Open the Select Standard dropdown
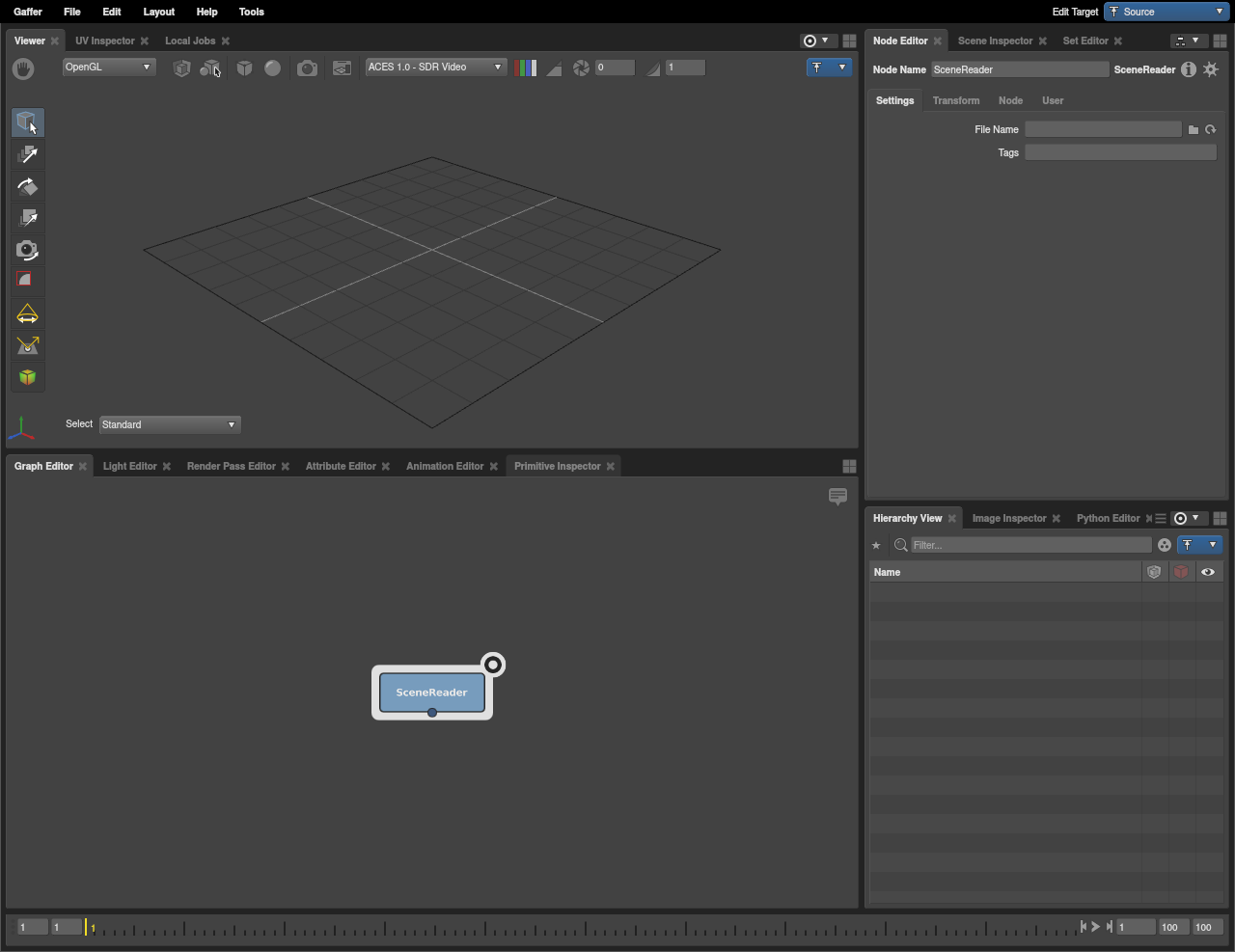 170,424
